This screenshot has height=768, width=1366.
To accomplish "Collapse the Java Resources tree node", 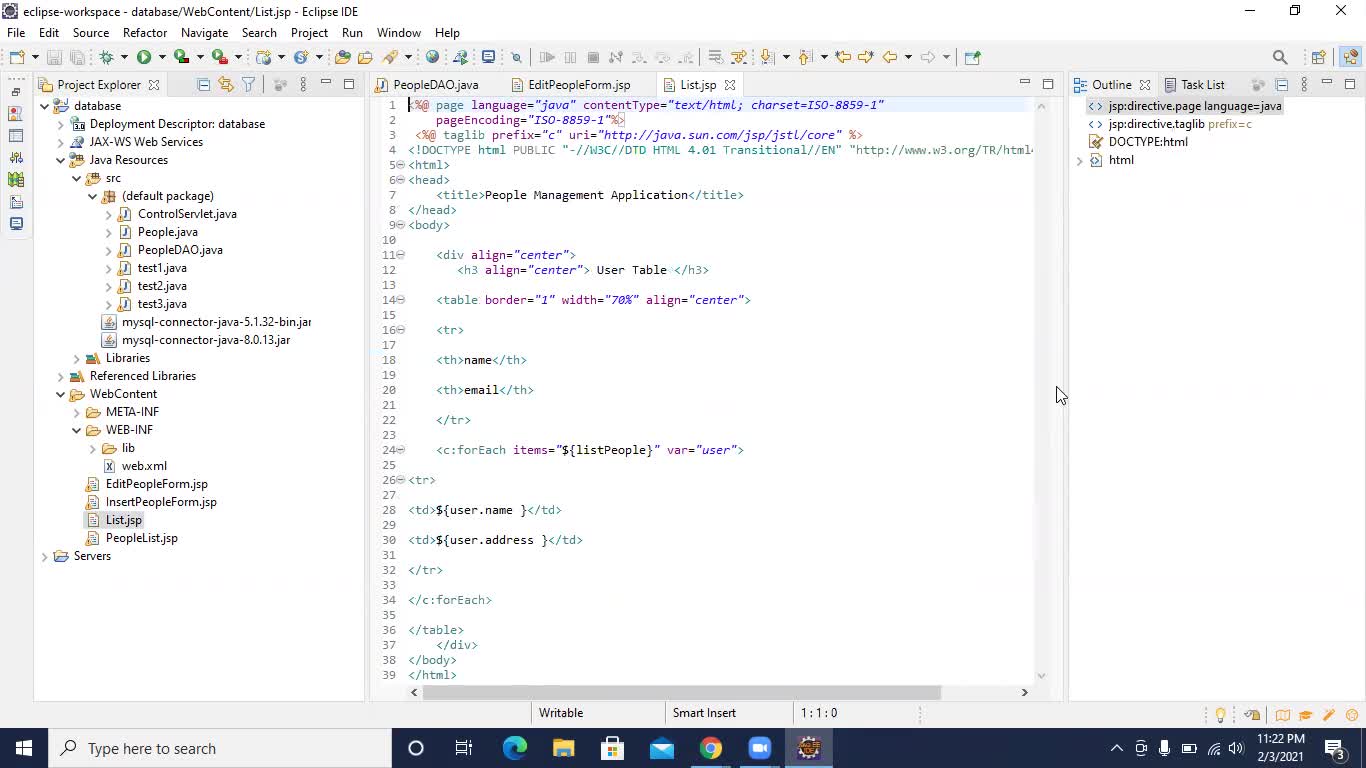I will coord(60,160).
